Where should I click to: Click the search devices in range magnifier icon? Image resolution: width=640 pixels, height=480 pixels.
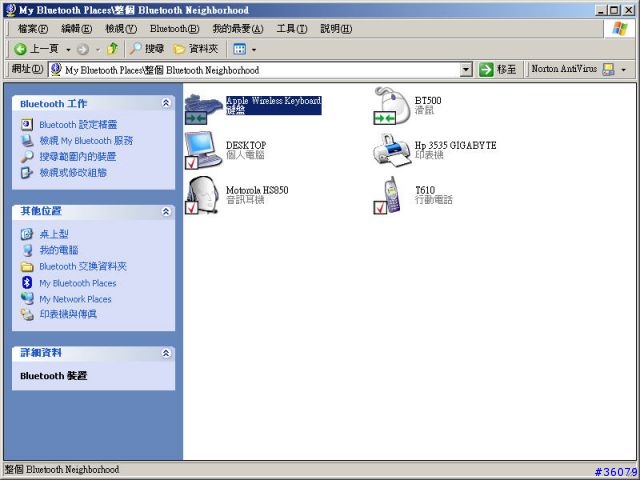point(27,157)
